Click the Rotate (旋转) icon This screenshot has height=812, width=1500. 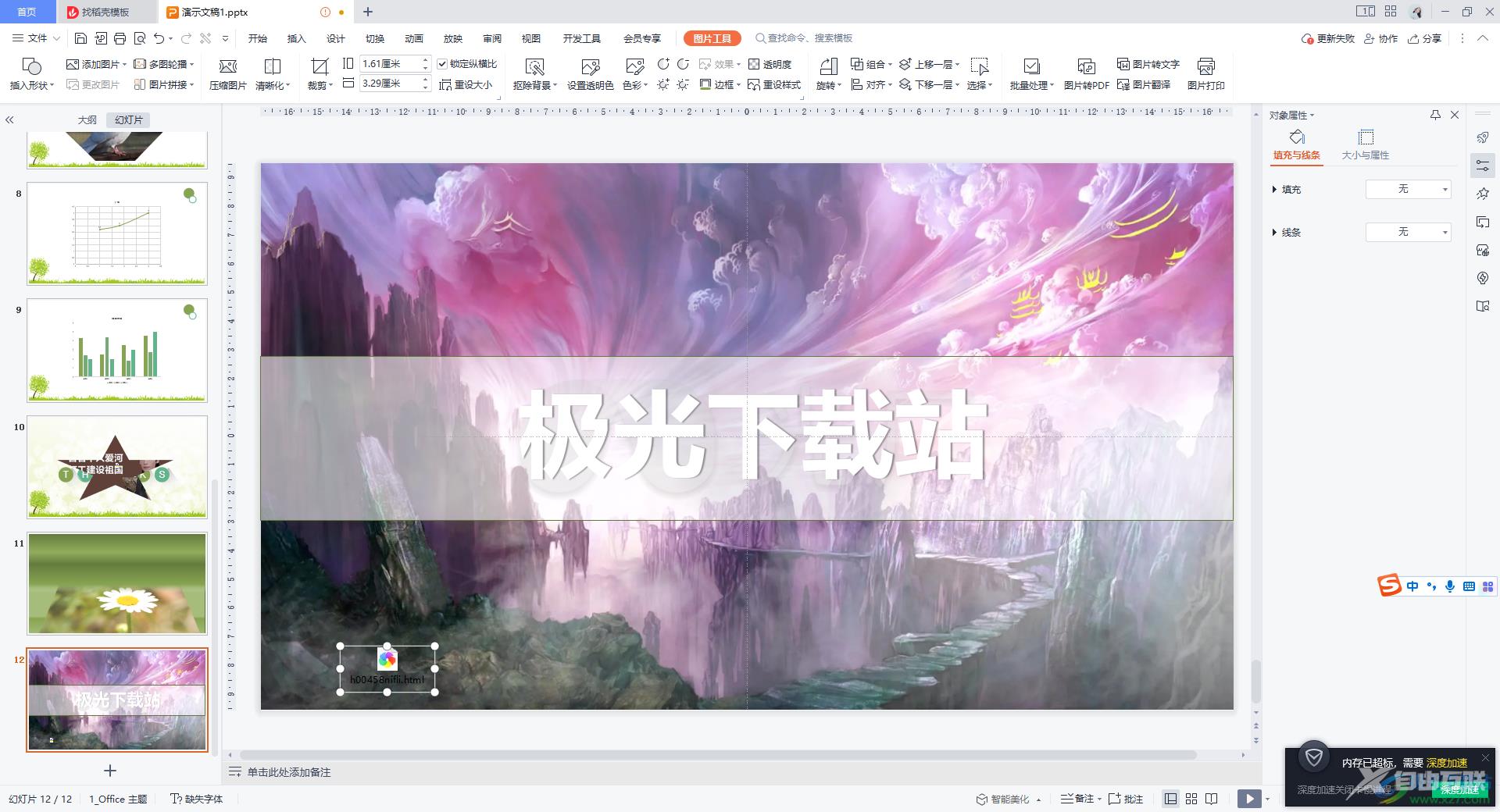click(828, 74)
